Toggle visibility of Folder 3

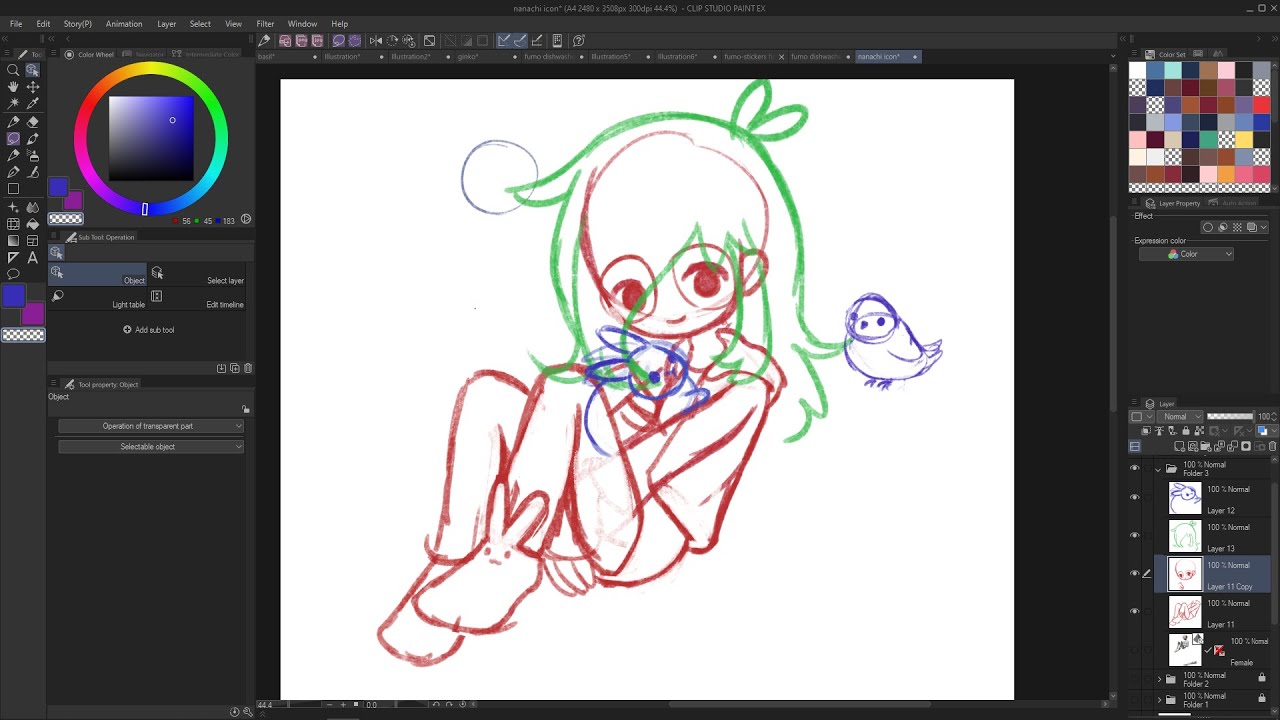pyautogui.click(x=1134, y=468)
